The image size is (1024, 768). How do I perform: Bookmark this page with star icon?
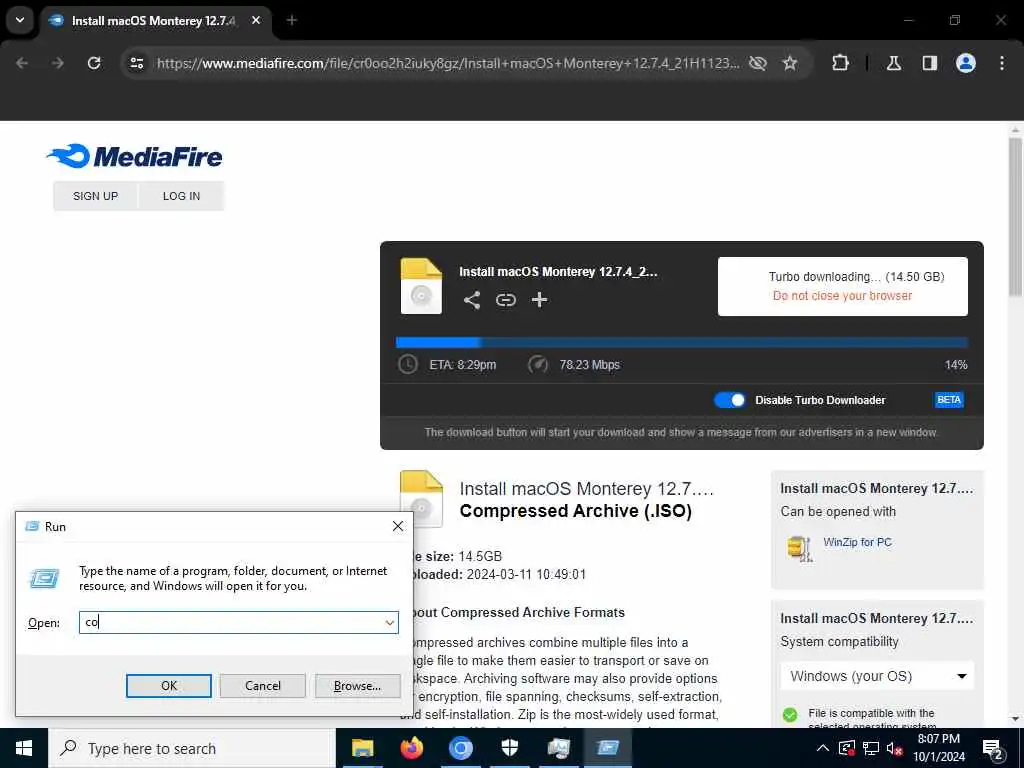pyautogui.click(x=790, y=63)
